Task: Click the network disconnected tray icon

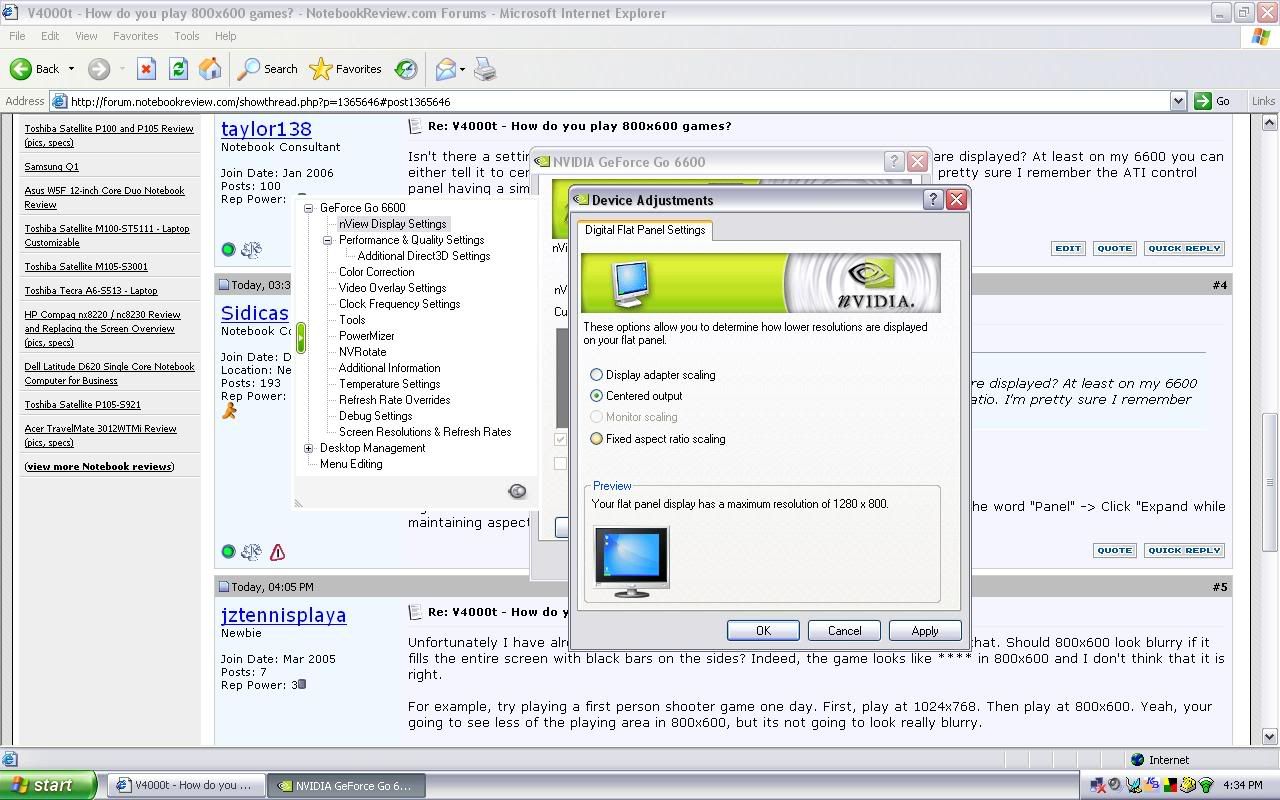Action: point(1098,785)
